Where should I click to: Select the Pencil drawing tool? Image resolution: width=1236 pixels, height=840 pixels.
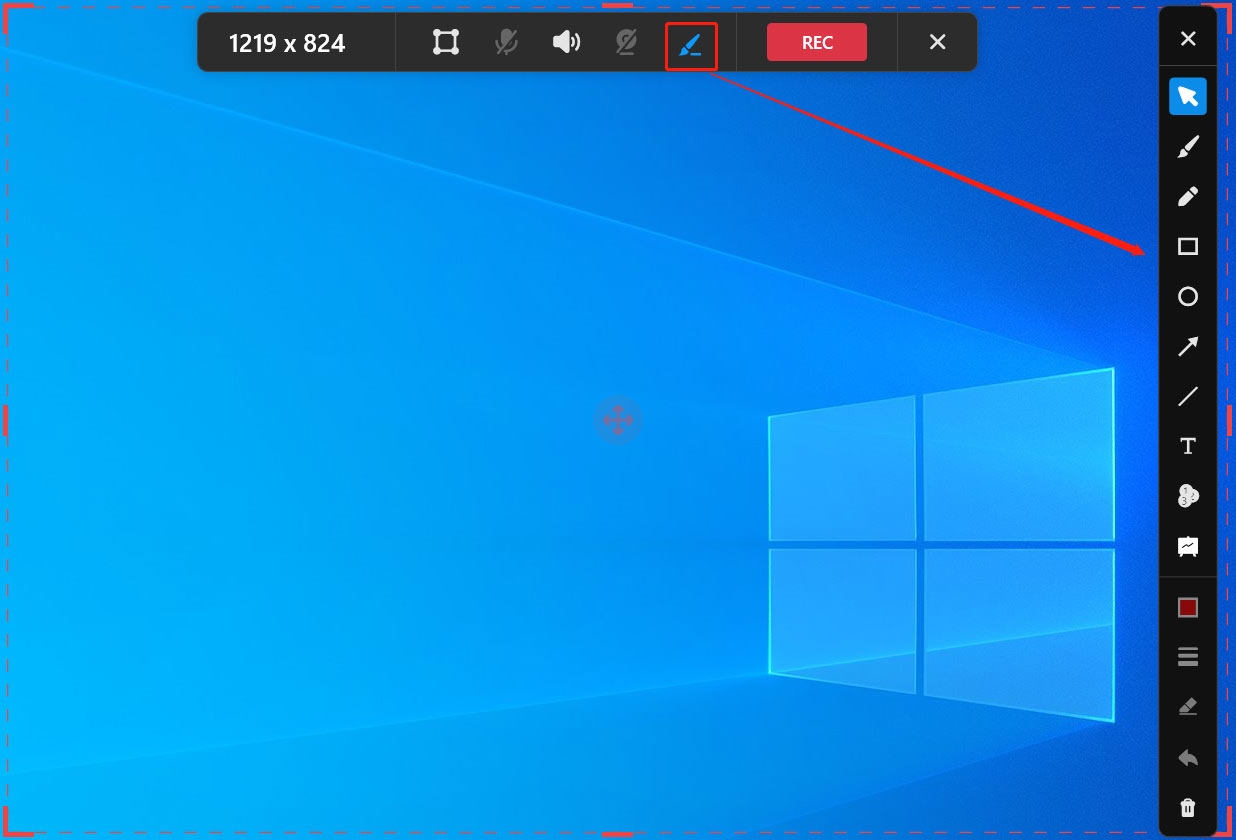click(1188, 196)
